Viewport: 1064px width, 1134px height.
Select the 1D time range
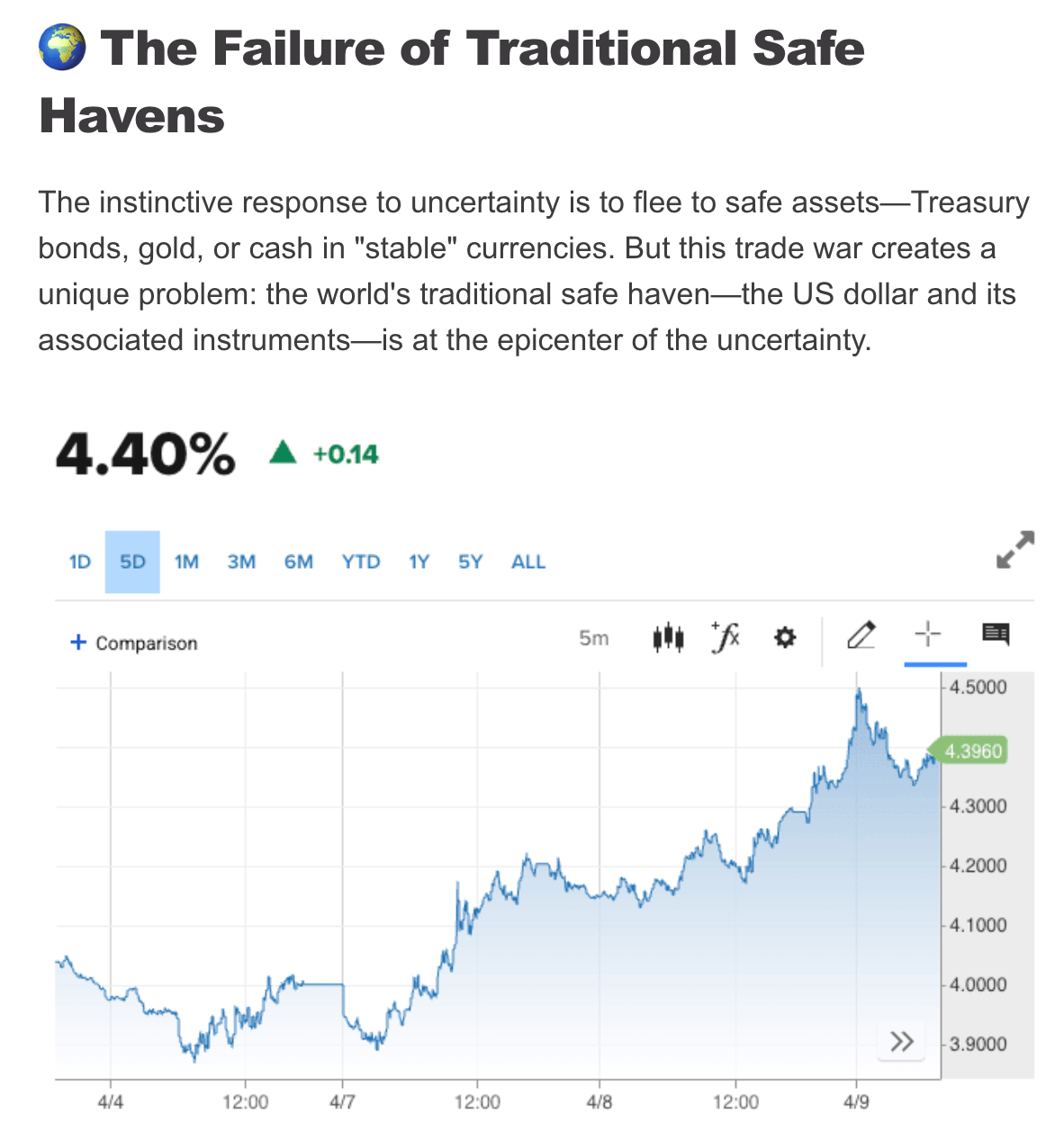(80, 562)
